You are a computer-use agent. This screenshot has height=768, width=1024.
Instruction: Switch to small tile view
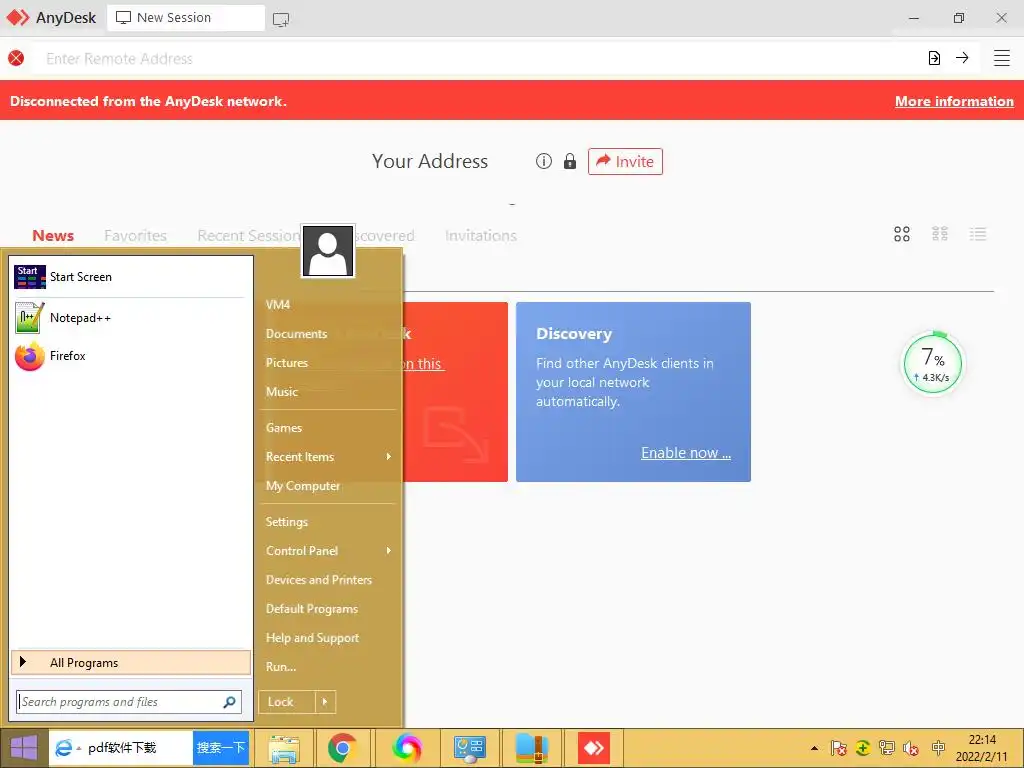pyautogui.click(x=940, y=234)
